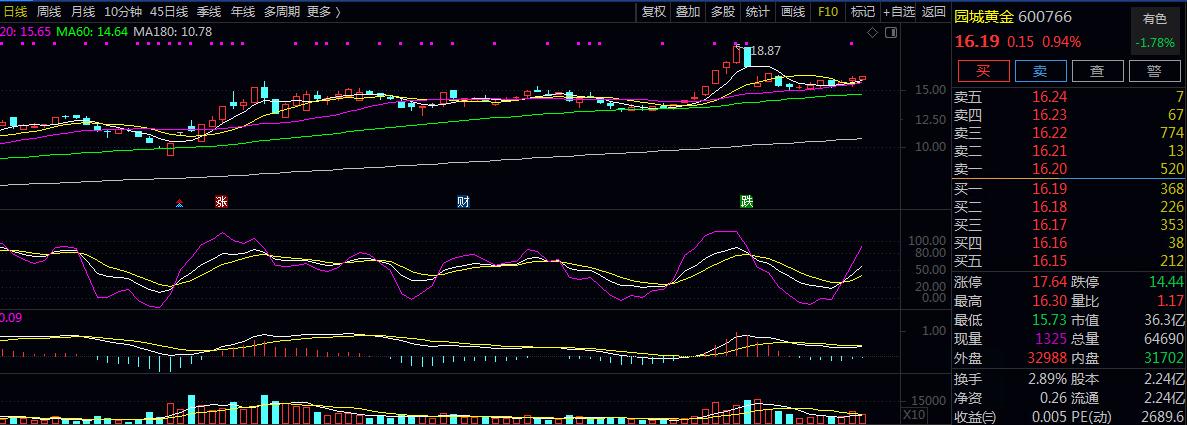The width and height of the screenshot is (1187, 425).
Task: Click the small red-blue arrow marker
Action: [x=179, y=202]
